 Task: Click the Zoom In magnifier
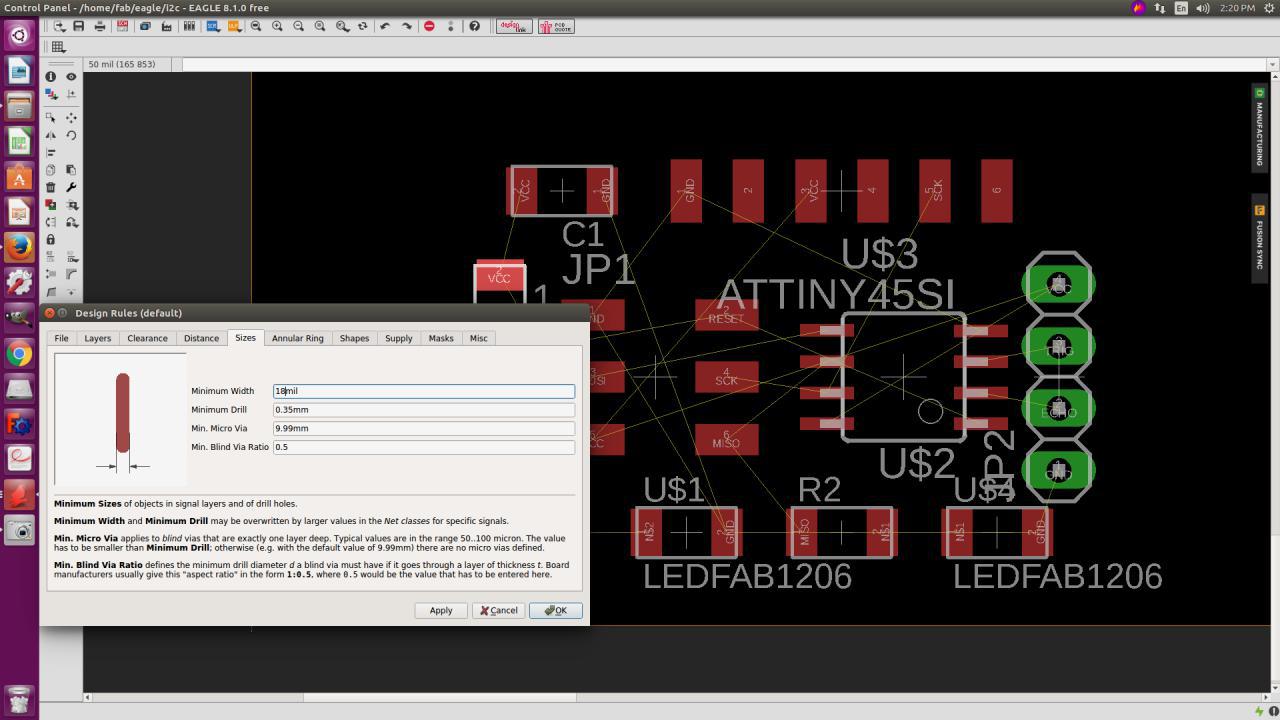click(277, 26)
